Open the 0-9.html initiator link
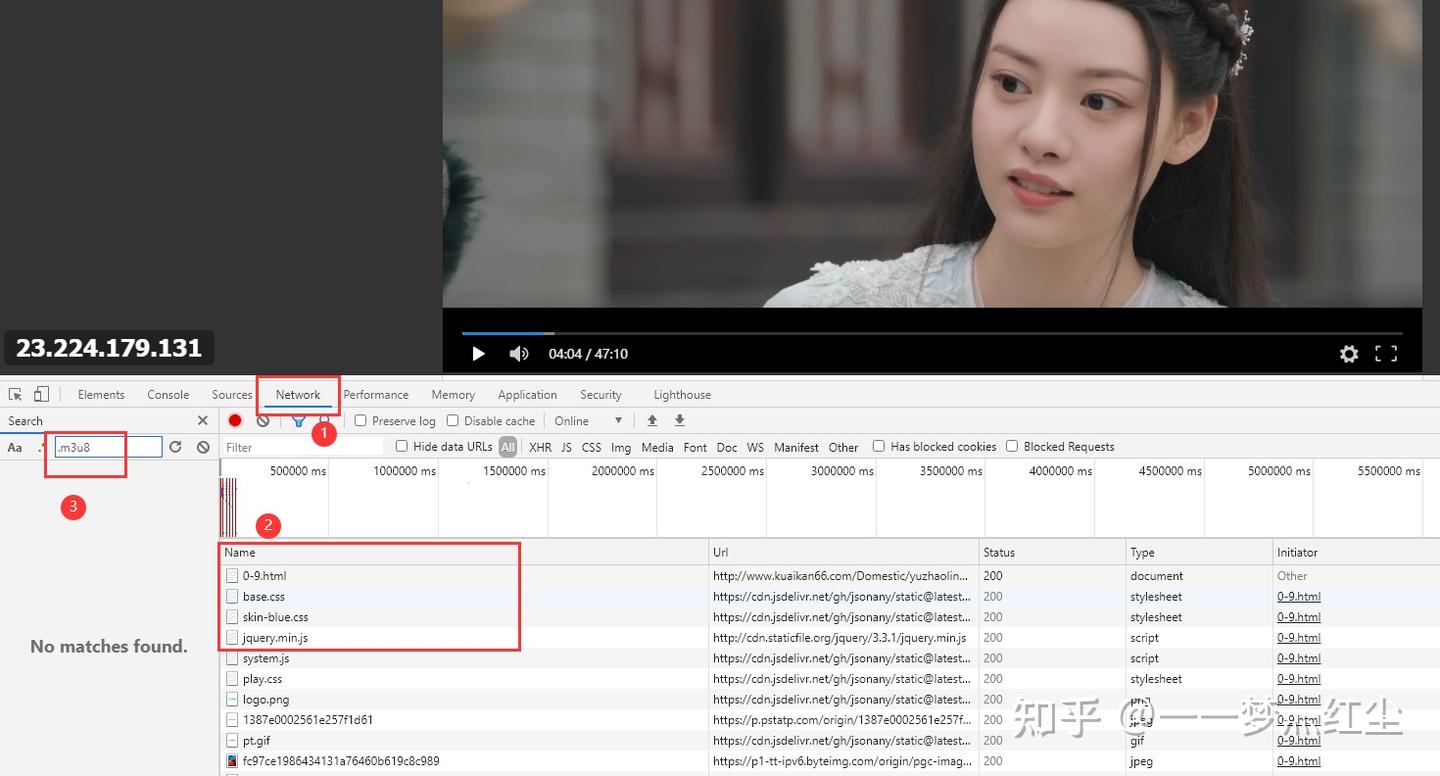This screenshot has width=1440, height=776. (x=1298, y=596)
